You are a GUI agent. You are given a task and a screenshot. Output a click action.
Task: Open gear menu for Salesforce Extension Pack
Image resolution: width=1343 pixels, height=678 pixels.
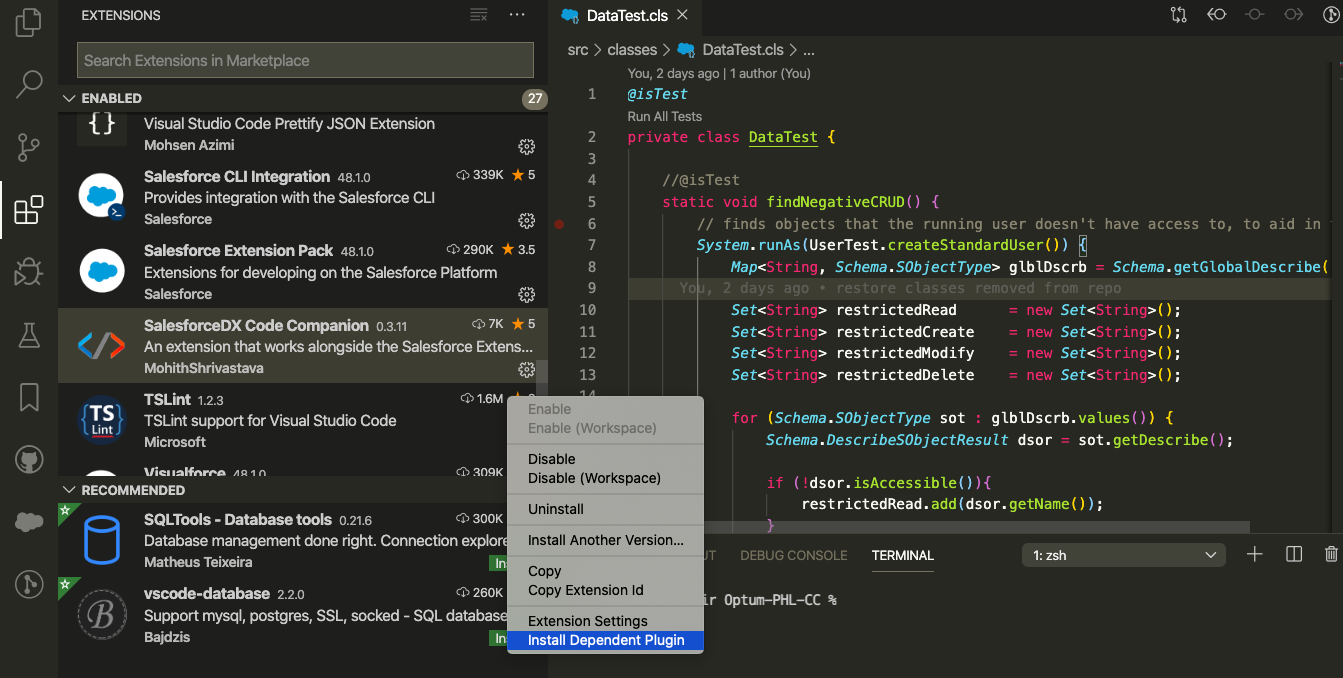[x=526, y=295]
